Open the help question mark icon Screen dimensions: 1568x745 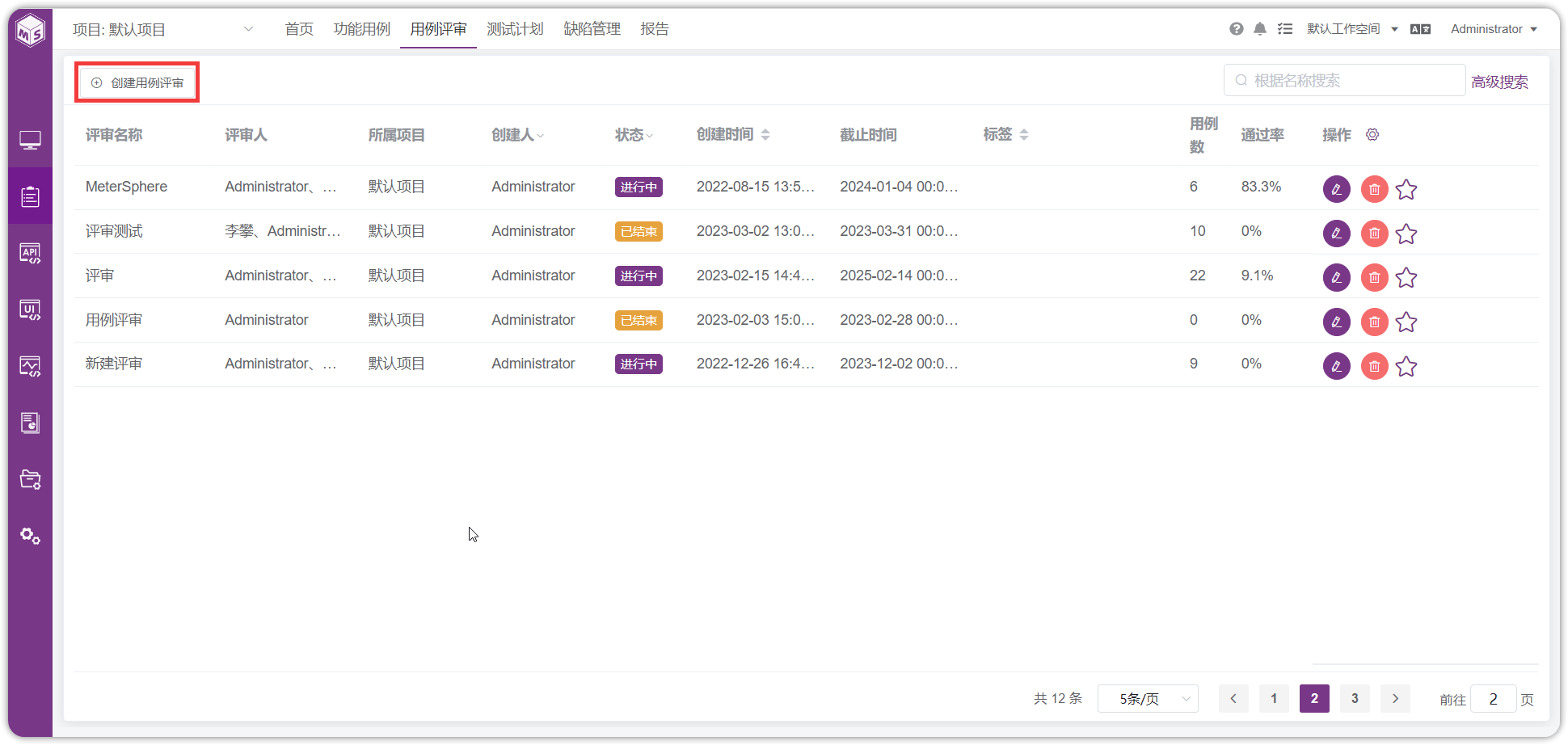(1237, 29)
